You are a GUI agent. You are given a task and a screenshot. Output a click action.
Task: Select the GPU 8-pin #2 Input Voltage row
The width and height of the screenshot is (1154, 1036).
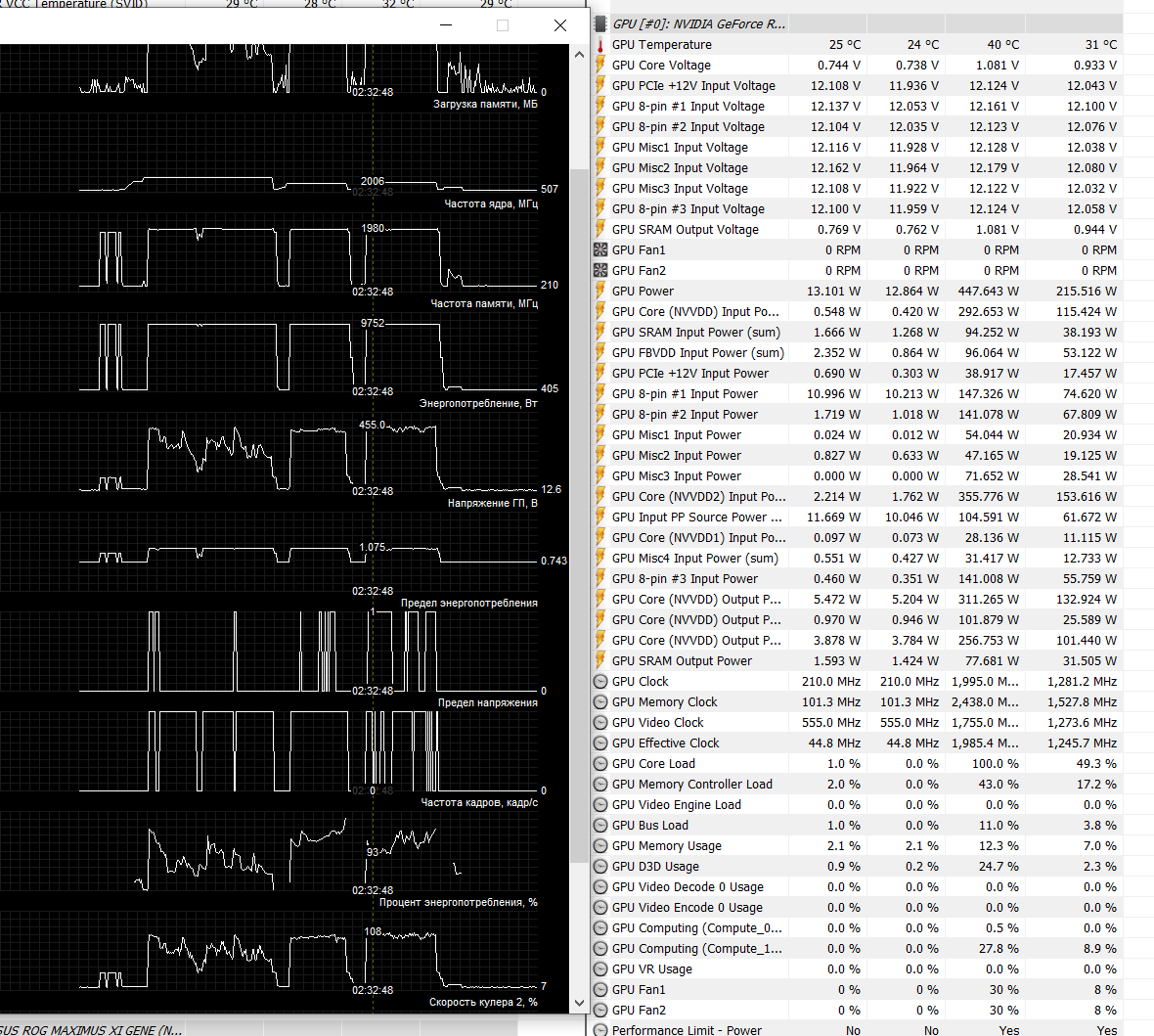click(x=856, y=127)
